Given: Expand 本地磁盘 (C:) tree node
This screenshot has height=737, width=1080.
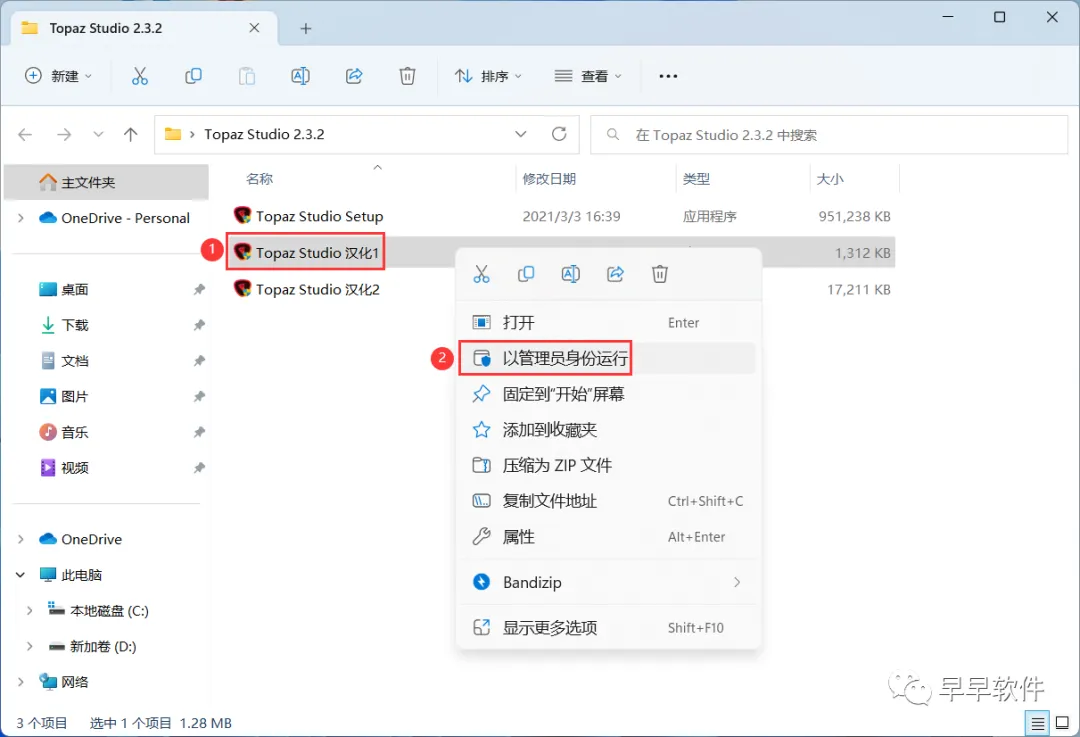Looking at the screenshot, I should tap(30, 610).
